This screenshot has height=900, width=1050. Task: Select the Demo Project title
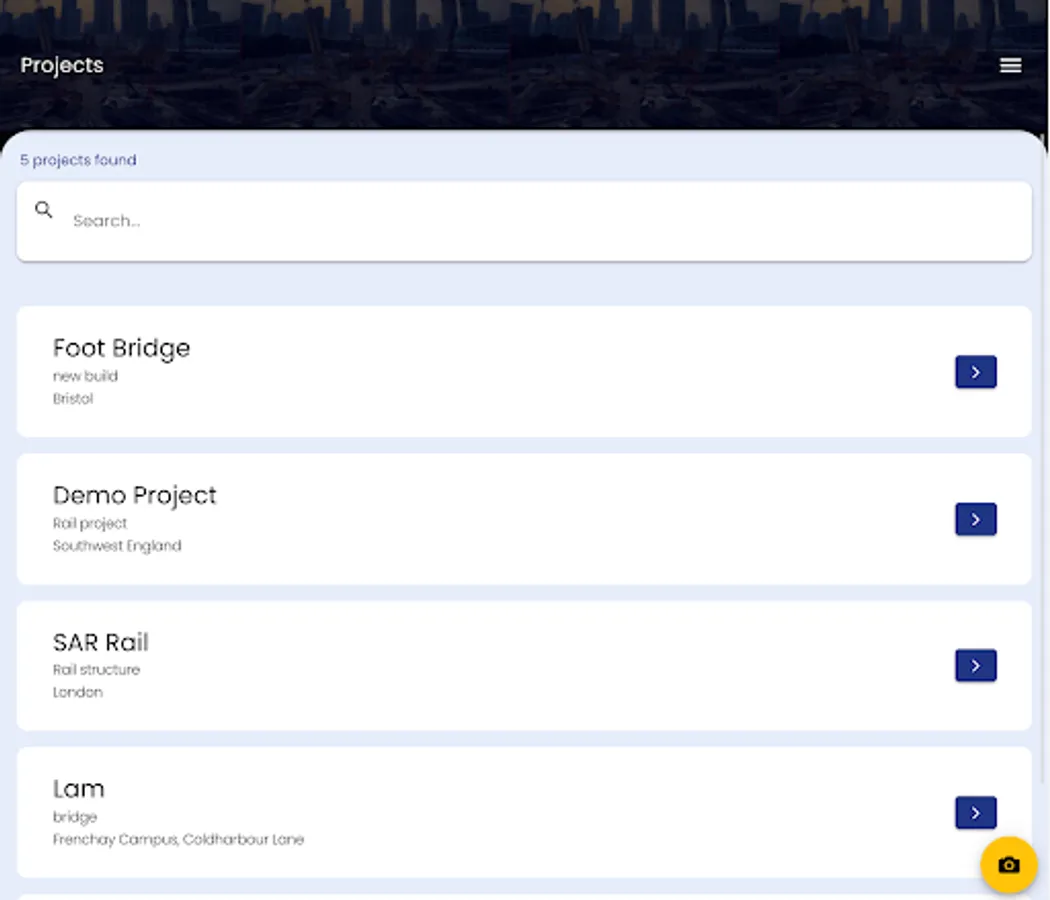point(134,495)
